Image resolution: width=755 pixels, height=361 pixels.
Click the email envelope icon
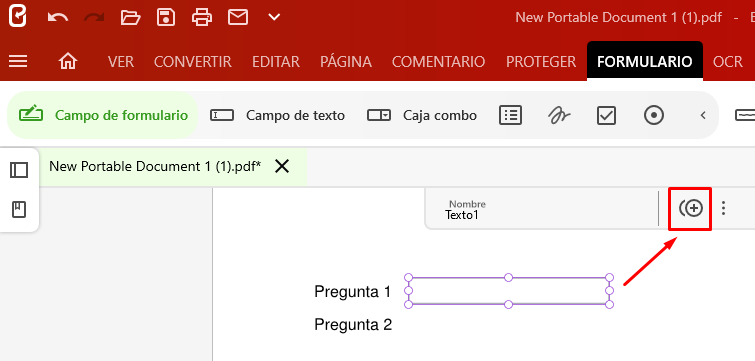point(238,18)
